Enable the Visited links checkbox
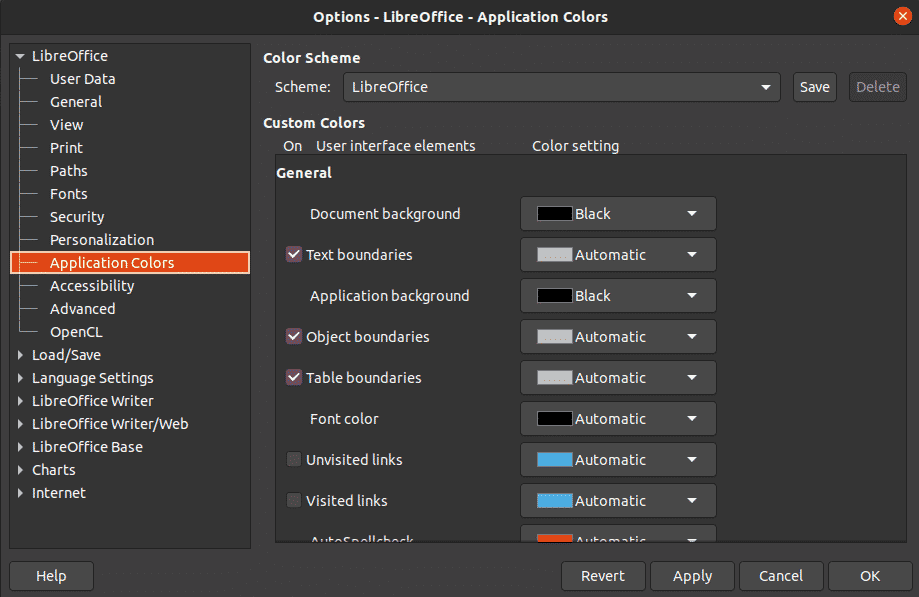 coord(294,501)
